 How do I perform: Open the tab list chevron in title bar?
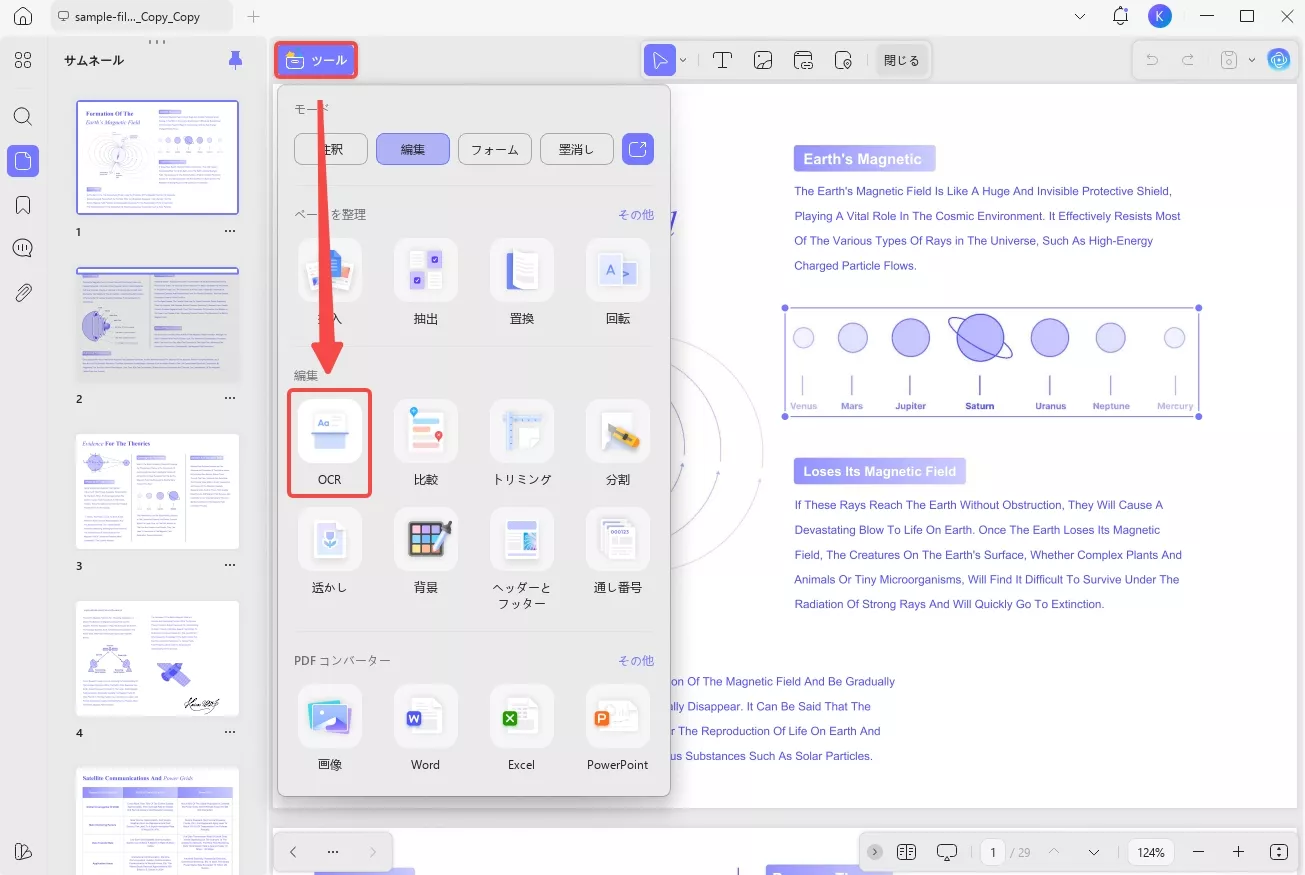click(1080, 16)
